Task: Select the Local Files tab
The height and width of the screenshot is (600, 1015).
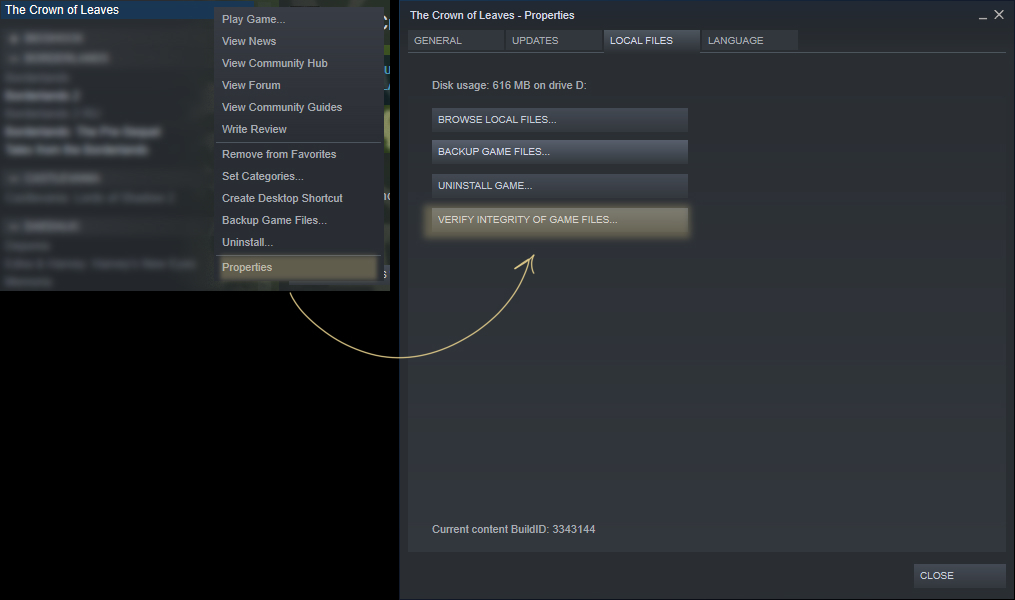Action: coord(652,41)
